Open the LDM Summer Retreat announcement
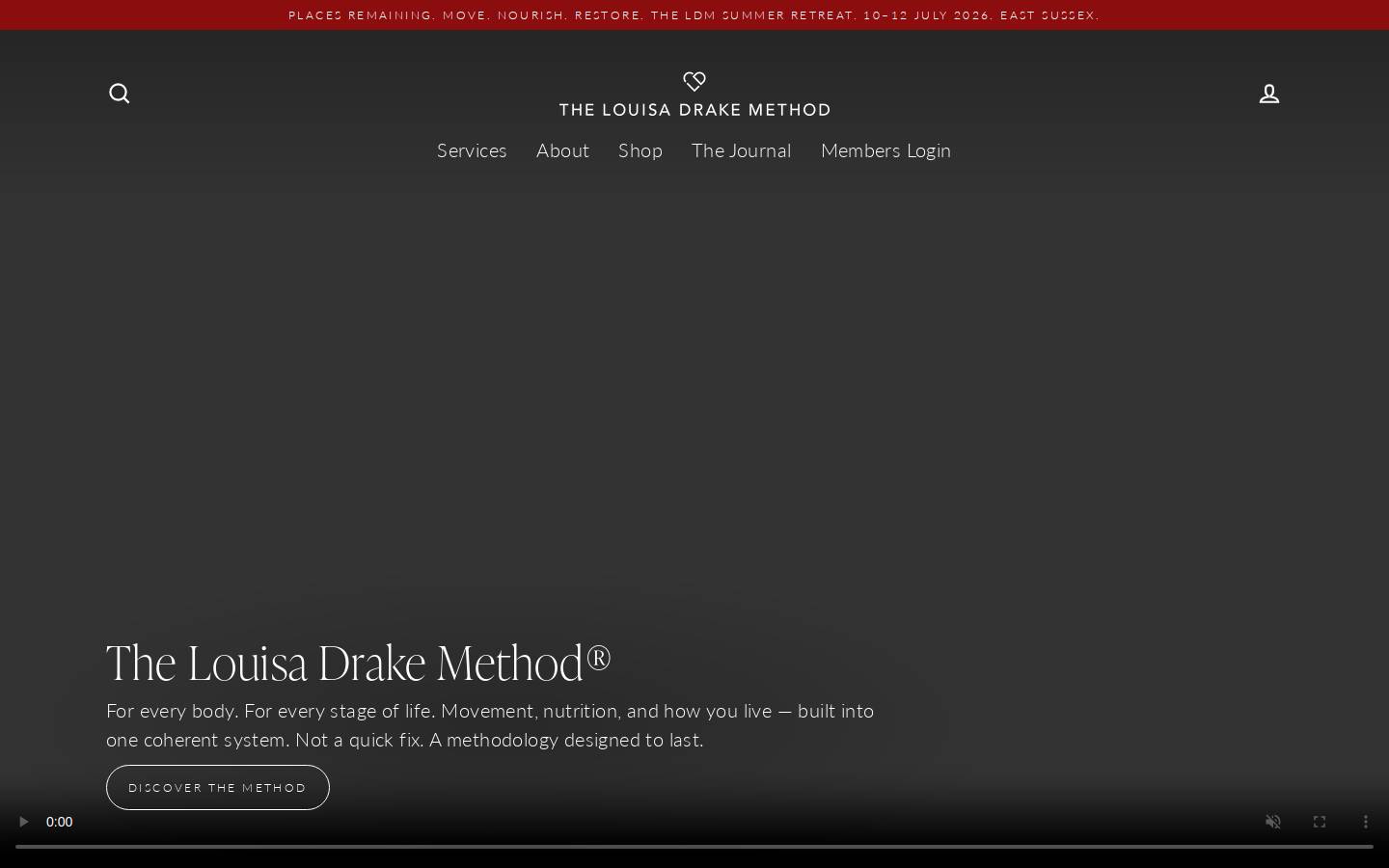 (x=694, y=15)
